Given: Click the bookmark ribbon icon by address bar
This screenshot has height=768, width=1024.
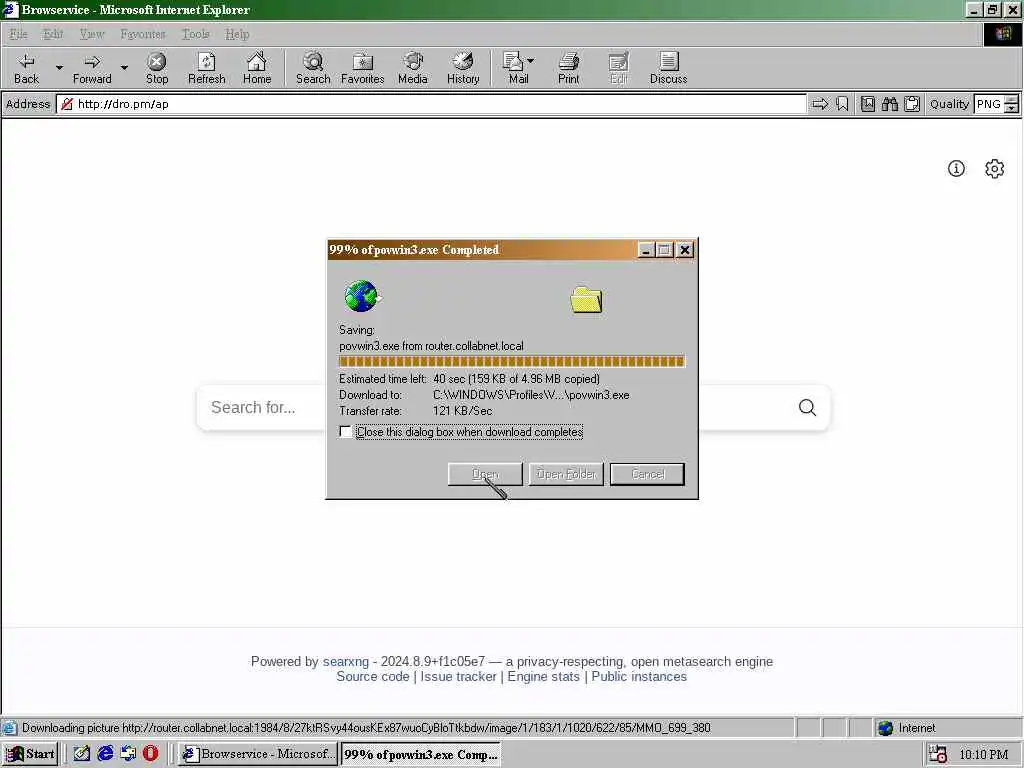Looking at the screenshot, I should 842,104.
